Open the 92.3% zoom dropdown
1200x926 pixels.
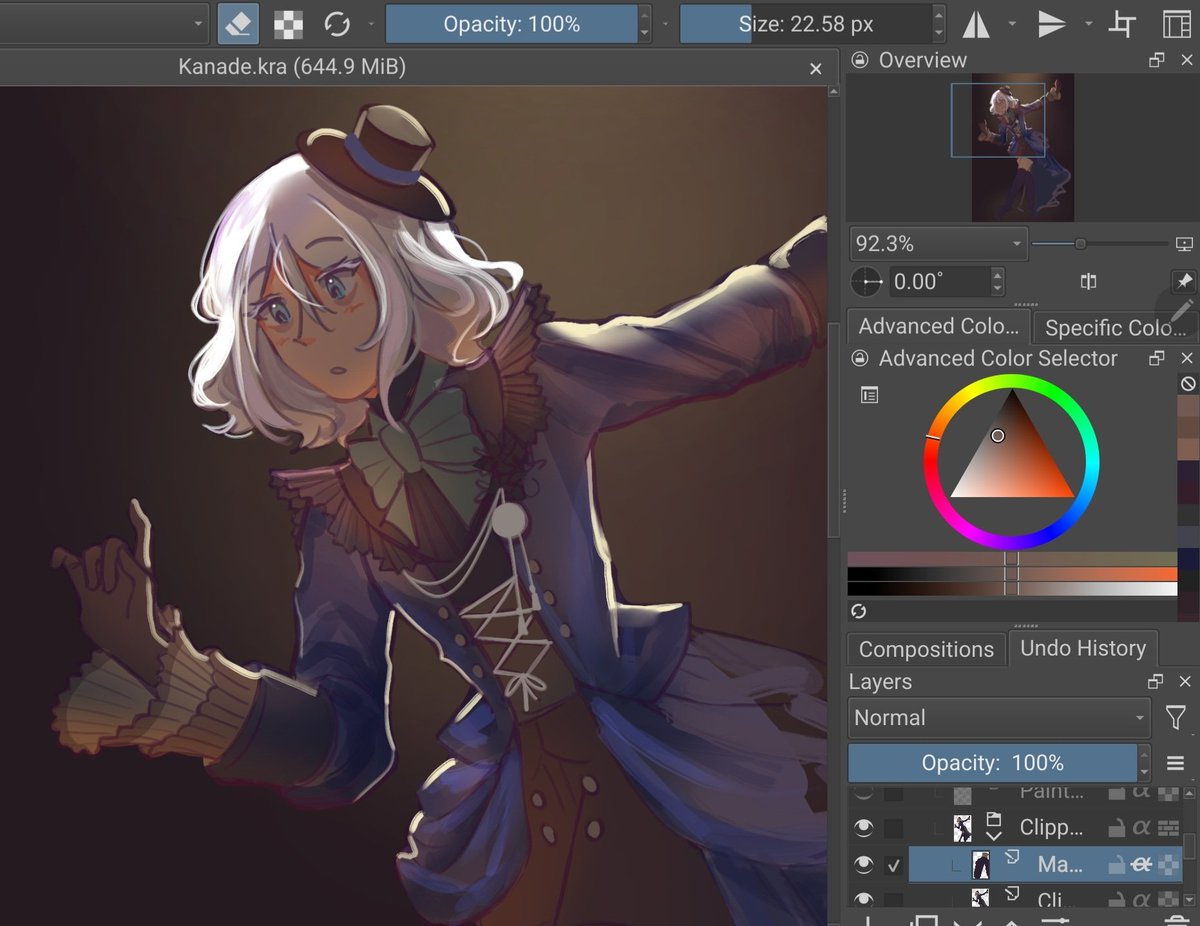pyautogui.click(x=937, y=243)
